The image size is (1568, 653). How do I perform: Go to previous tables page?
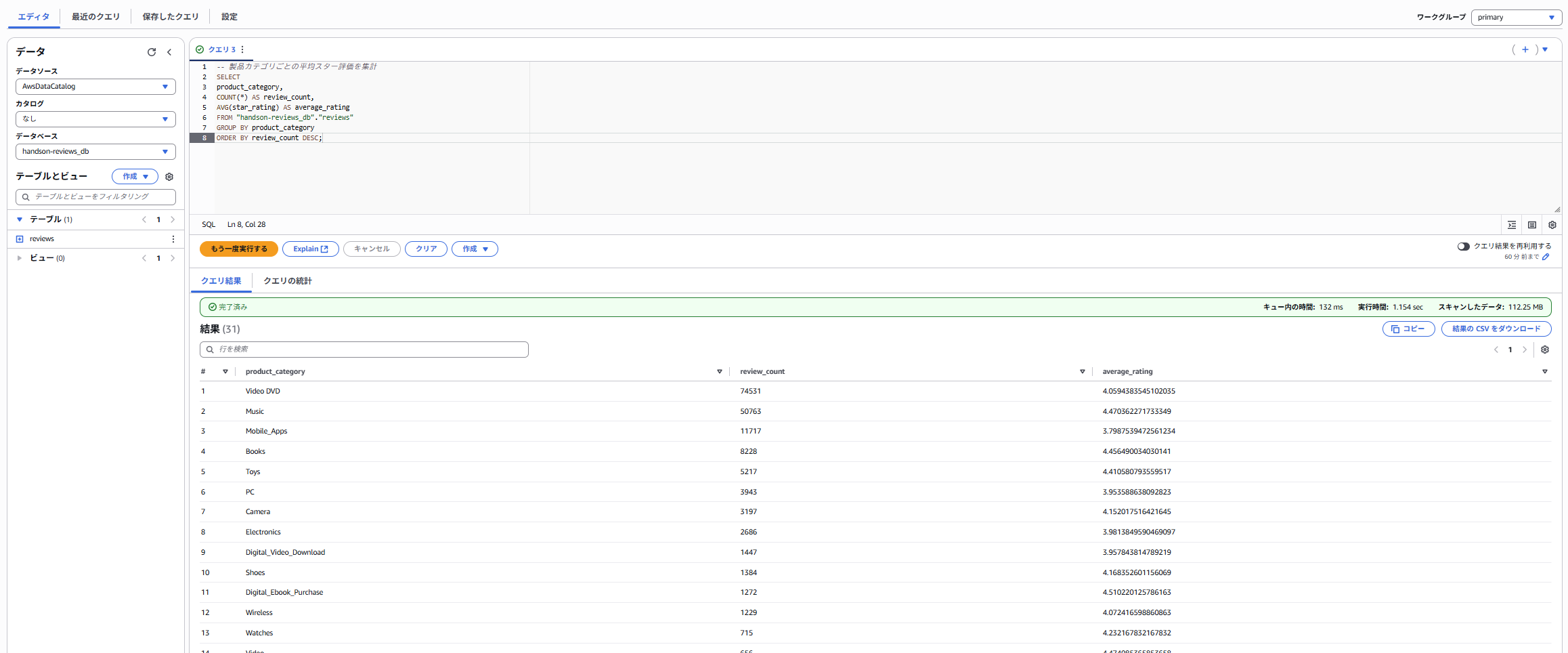pos(144,219)
